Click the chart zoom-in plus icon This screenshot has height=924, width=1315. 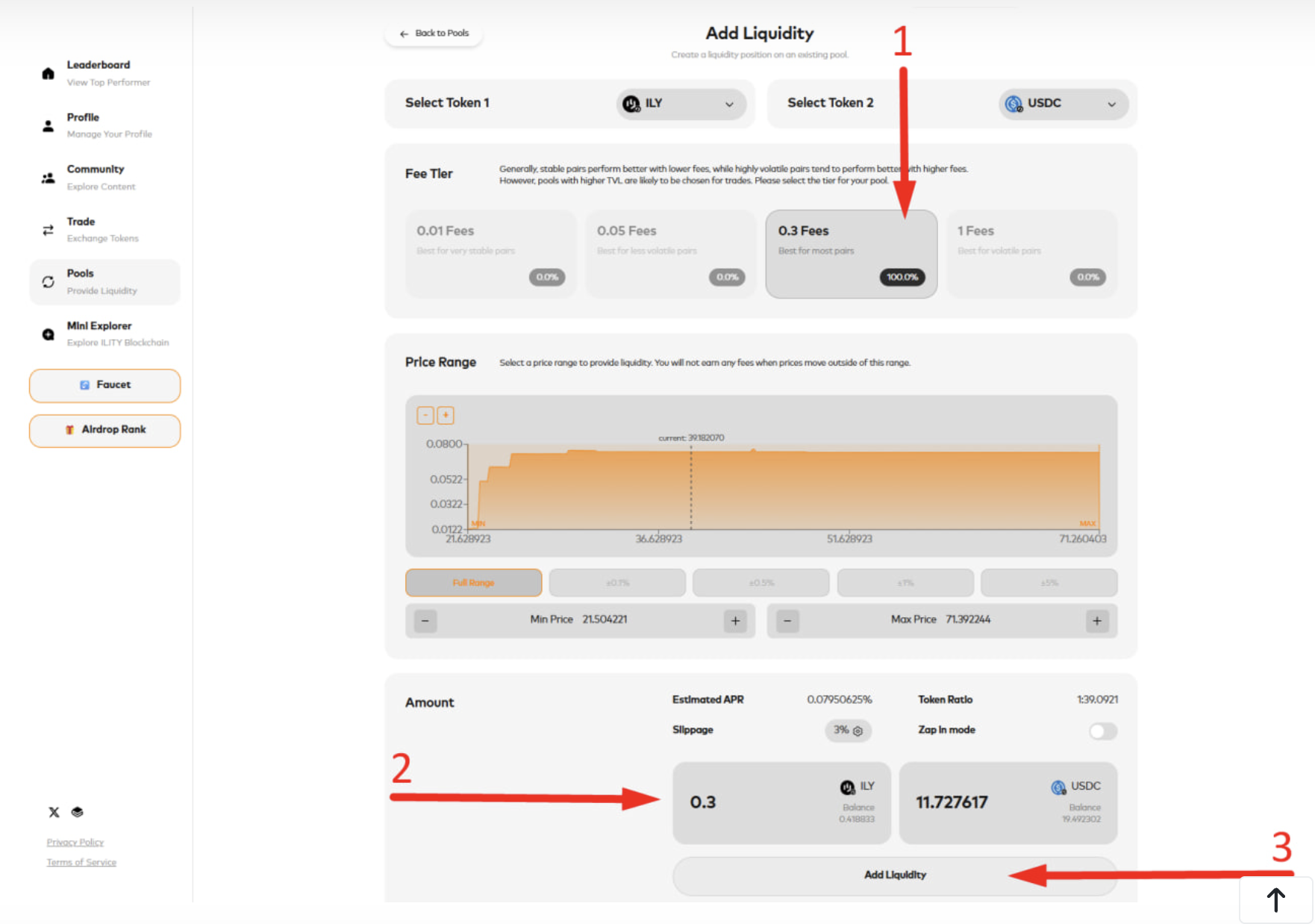coord(446,415)
